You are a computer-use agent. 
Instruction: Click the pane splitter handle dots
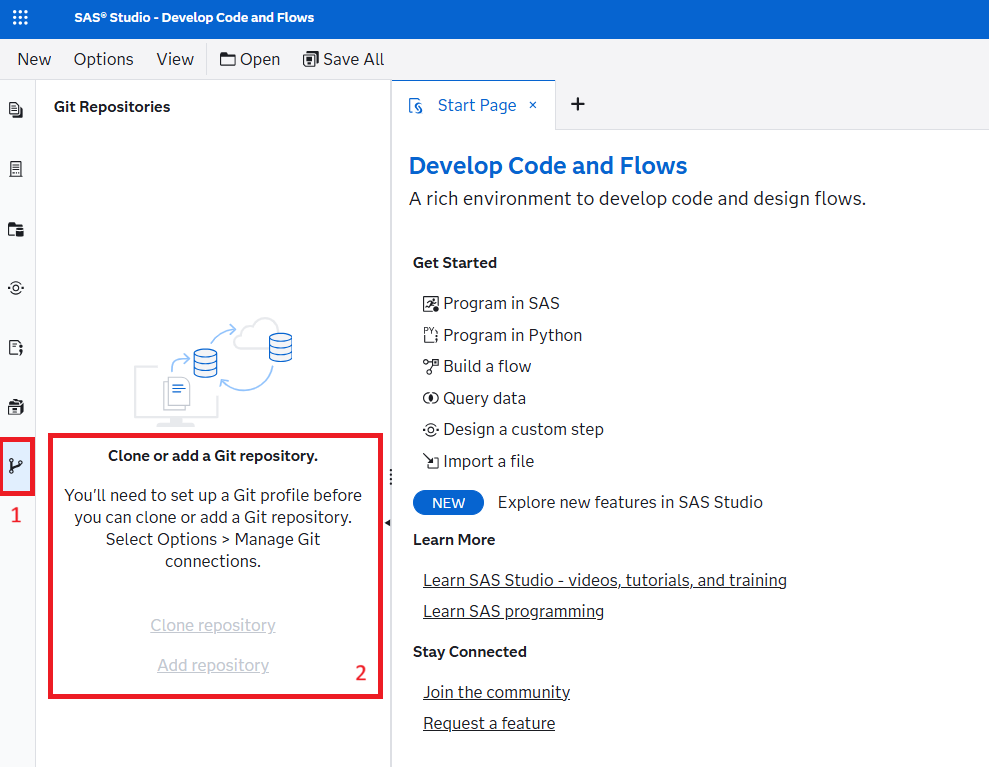[391, 477]
